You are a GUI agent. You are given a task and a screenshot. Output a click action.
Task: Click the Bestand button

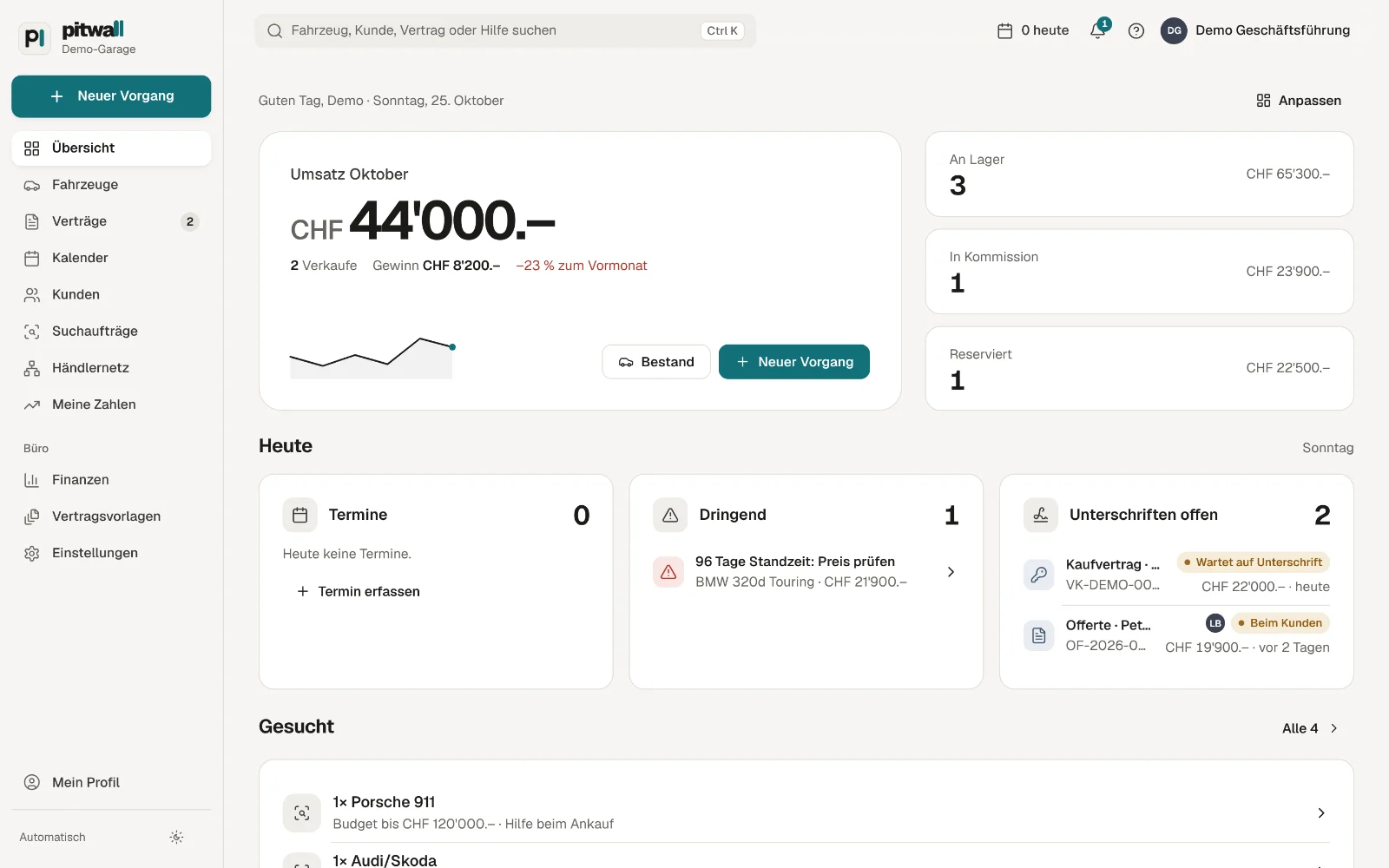(x=656, y=362)
